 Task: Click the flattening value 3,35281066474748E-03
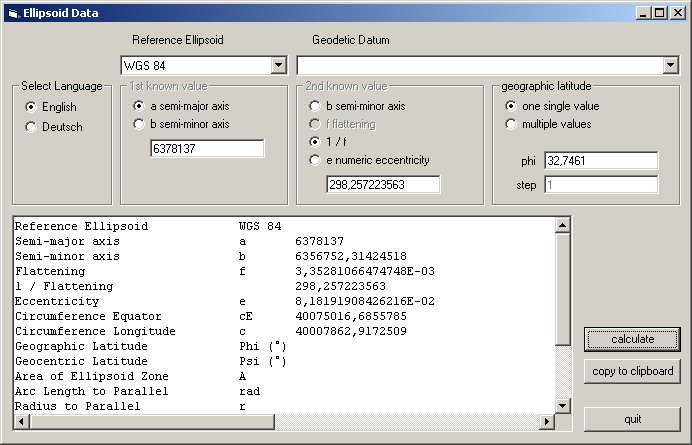tap(365, 271)
